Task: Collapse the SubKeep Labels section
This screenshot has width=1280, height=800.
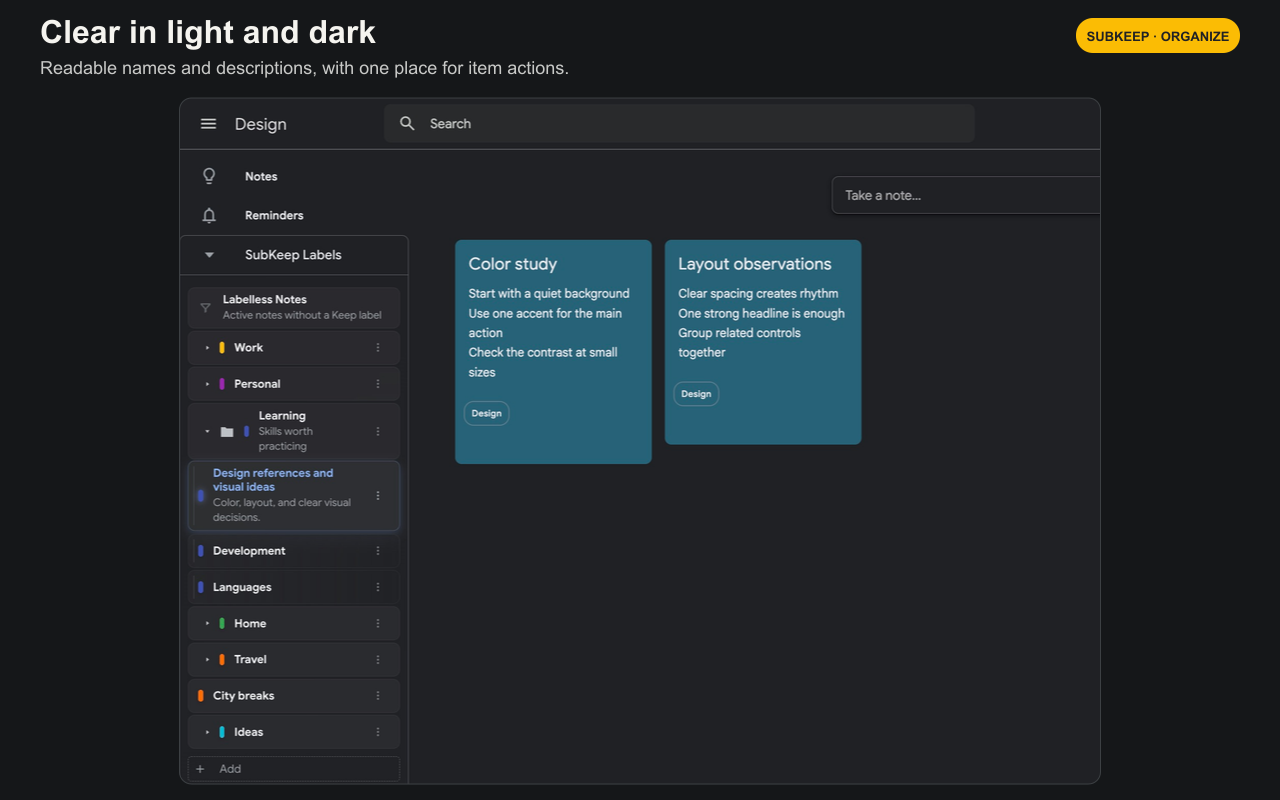Action: tap(209, 255)
